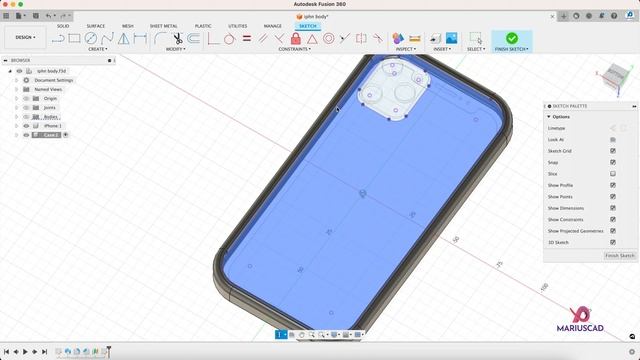Open the Measure ruler tool
This screenshot has width=640, height=360.
414,39
